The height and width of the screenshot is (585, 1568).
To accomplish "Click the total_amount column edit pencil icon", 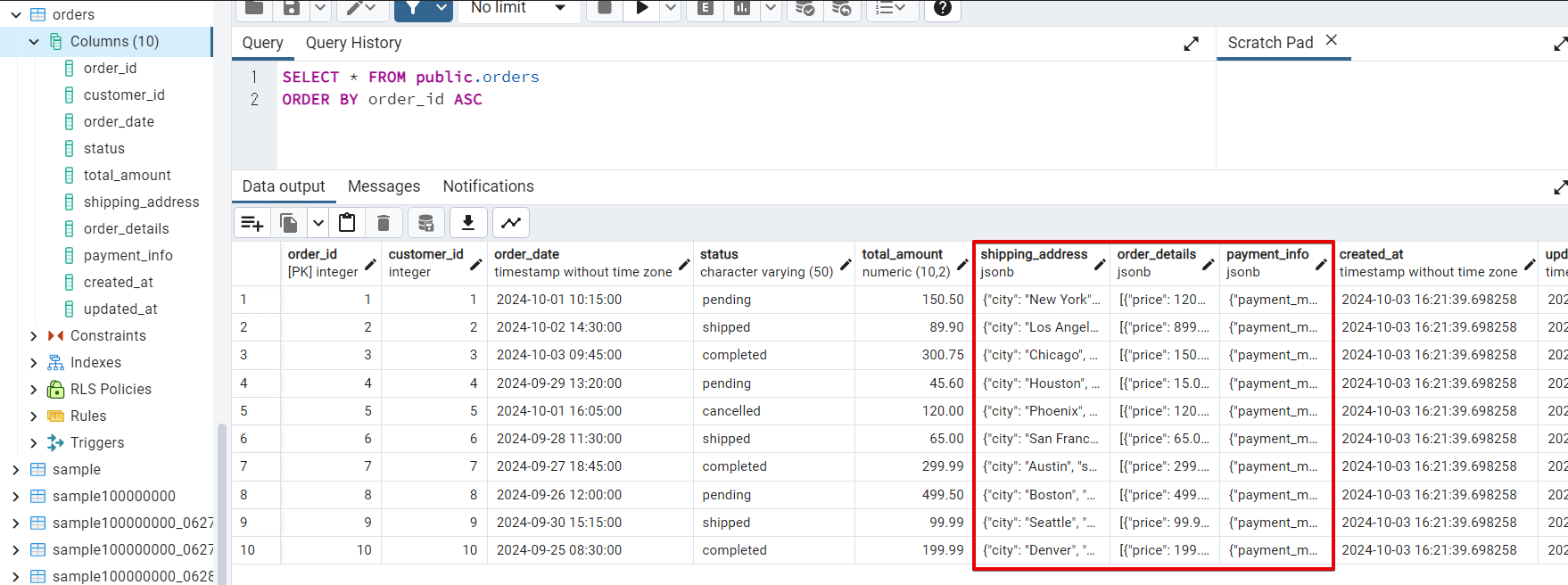I will [962, 264].
